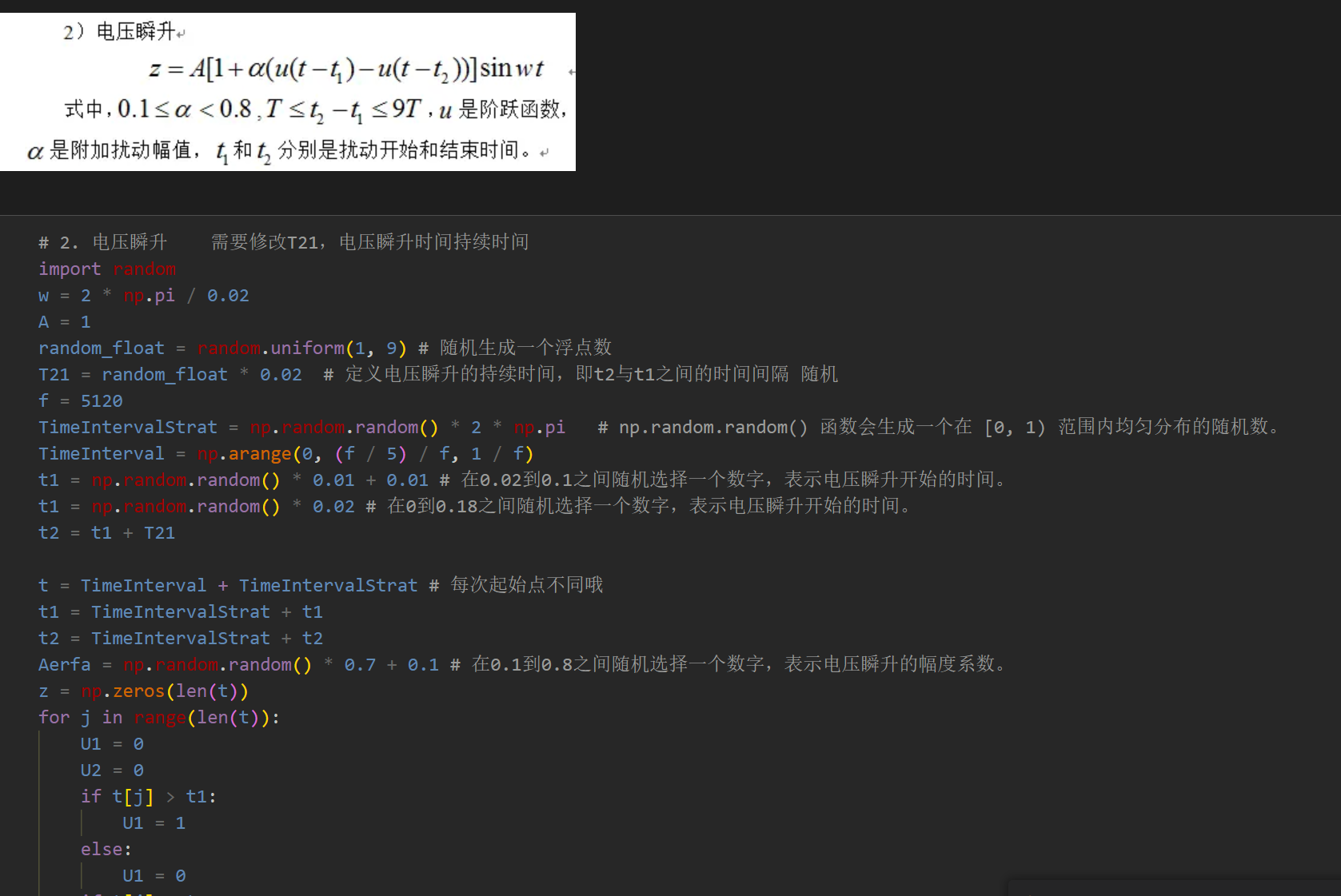Viewport: 1341px width, 896px height.
Task: Click the 't2 = t1 + T21' line
Action: [x=106, y=533]
